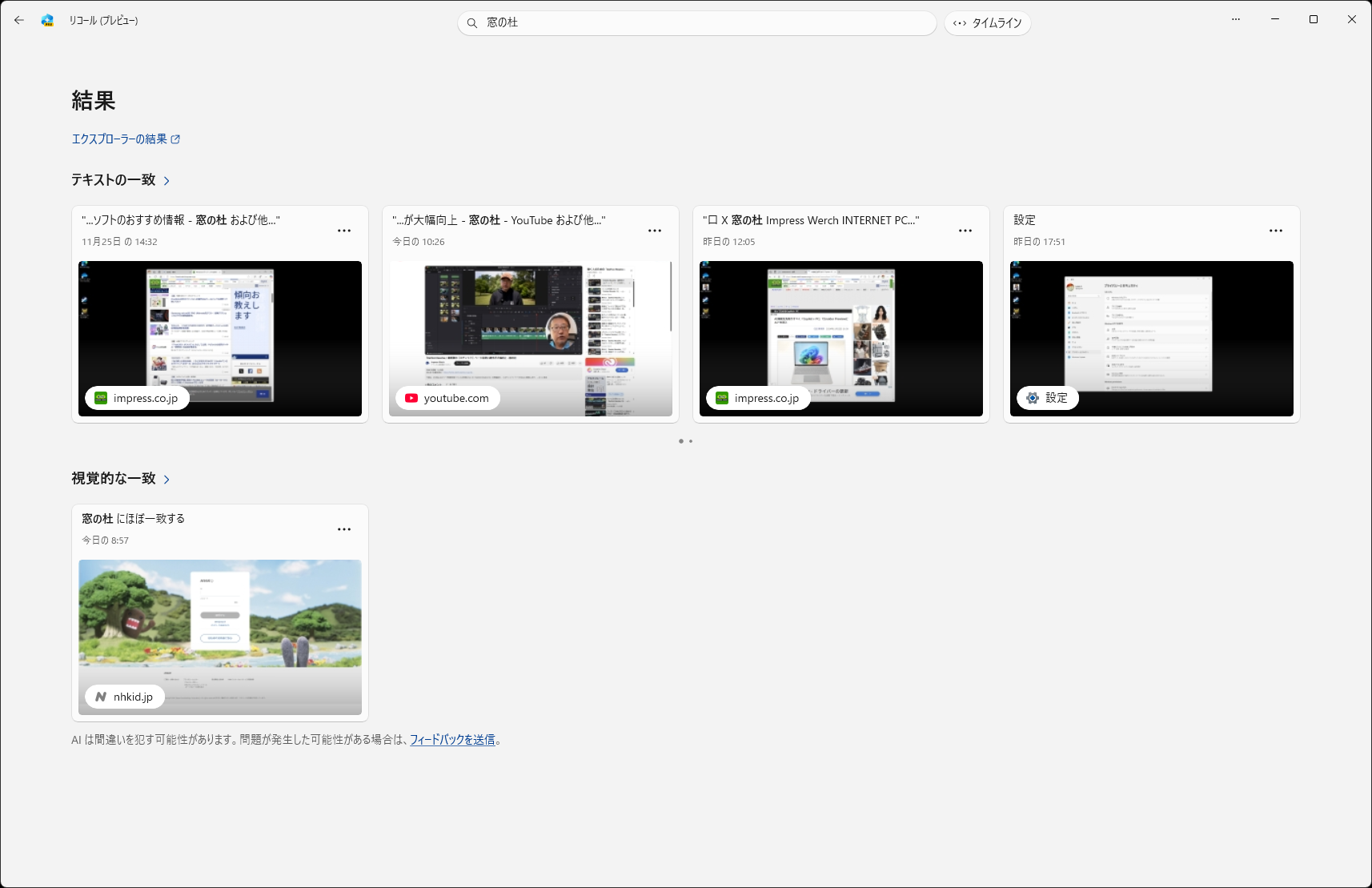Maximize the Recall window
The height and width of the screenshot is (888, 1372).
1314,19
